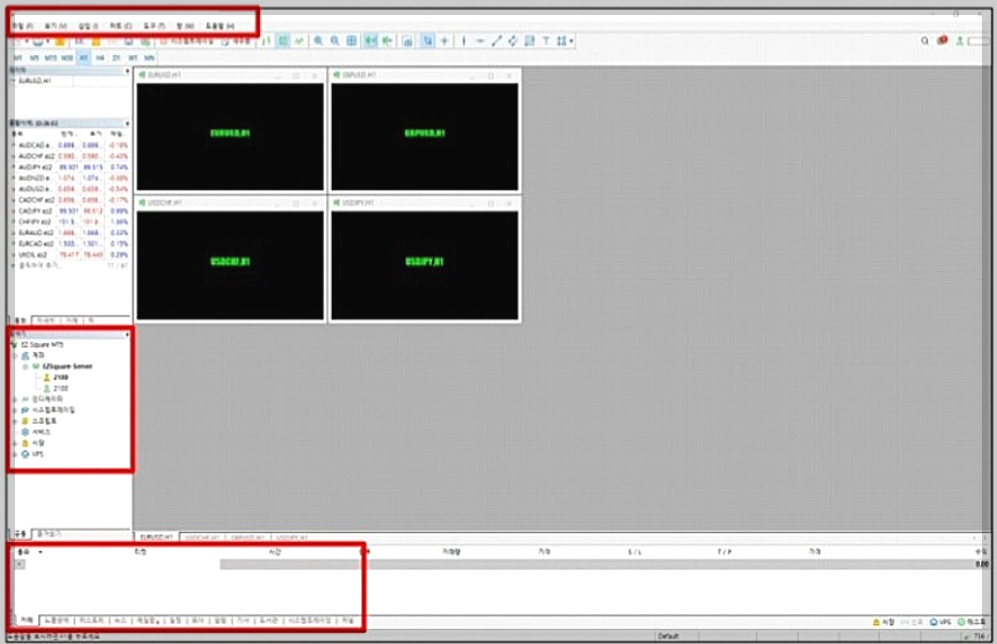This screenshot has height=644, width=997.
Task: Zoom out on the chart
Action: [334, 41]
